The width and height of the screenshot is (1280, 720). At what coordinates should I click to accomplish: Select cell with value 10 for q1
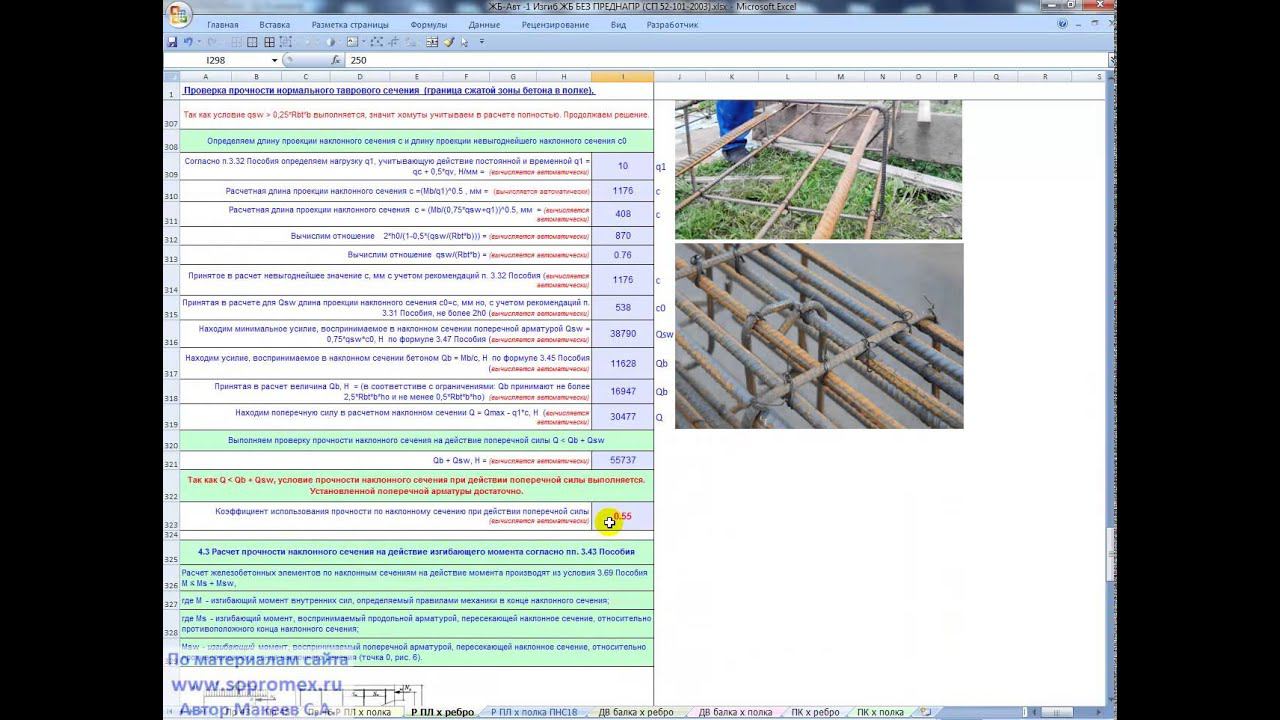tap(623, 166)
